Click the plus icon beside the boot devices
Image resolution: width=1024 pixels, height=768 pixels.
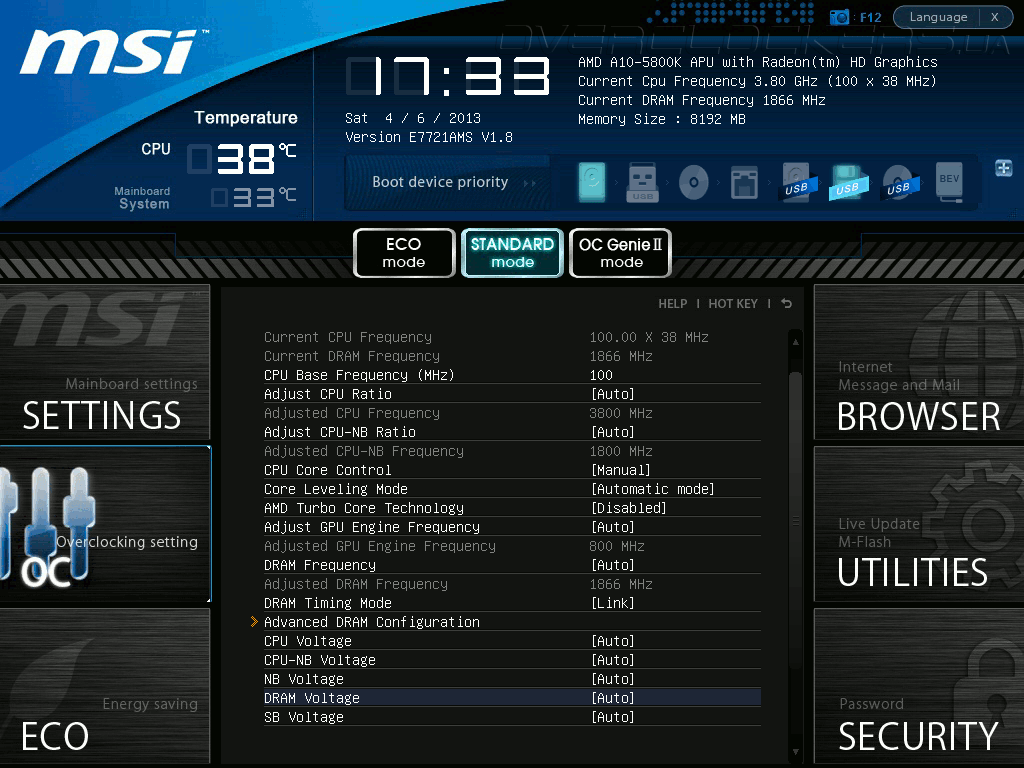(1003, 168)
